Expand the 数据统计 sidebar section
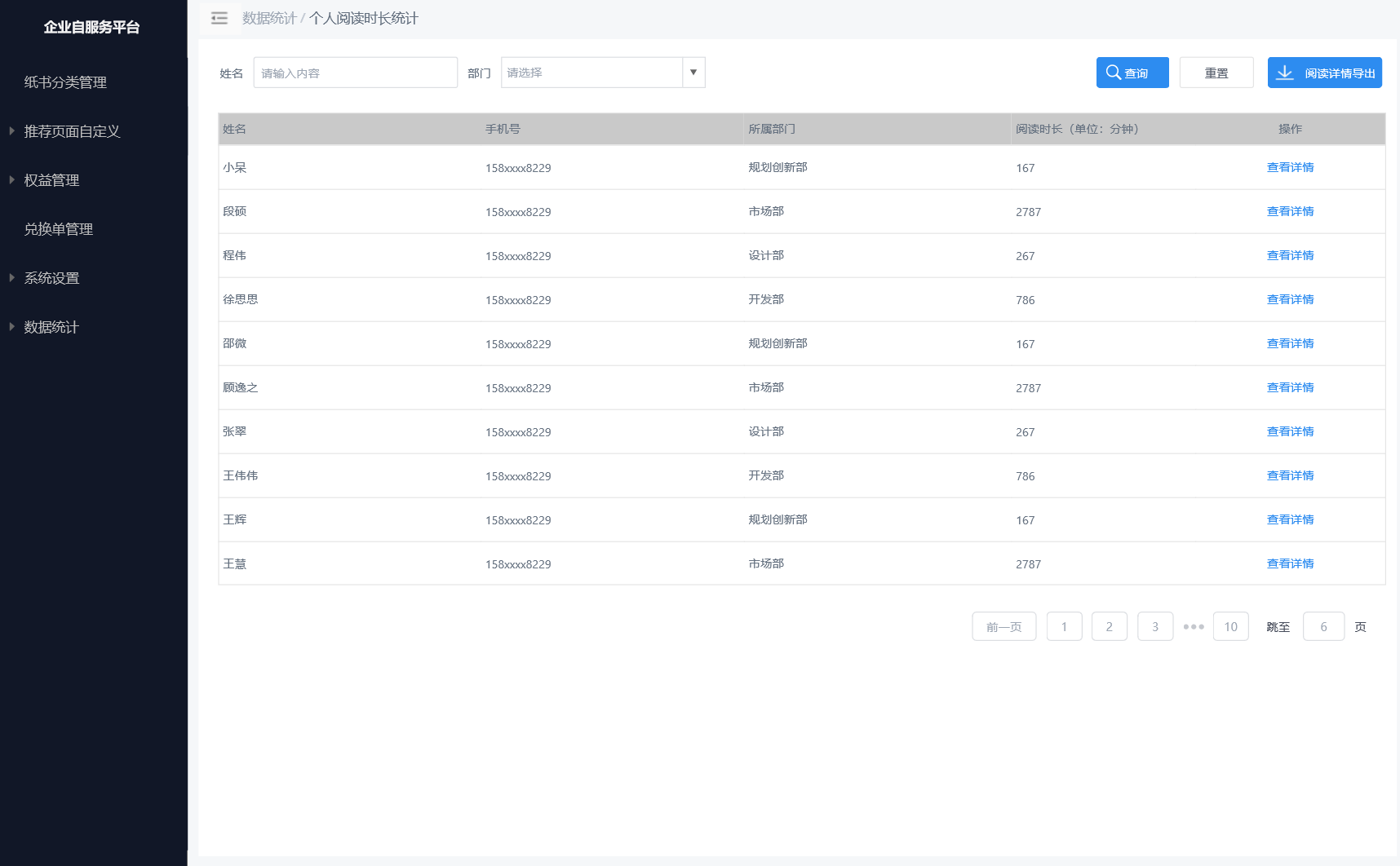1400x866 pixels. pos(51,327)
